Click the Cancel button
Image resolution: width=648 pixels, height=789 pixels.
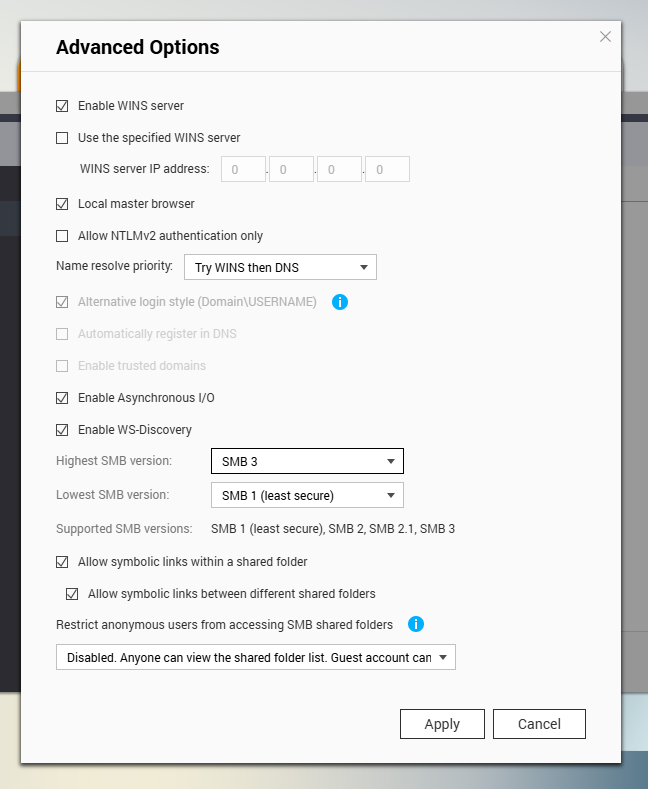click(x=539, y=724)
